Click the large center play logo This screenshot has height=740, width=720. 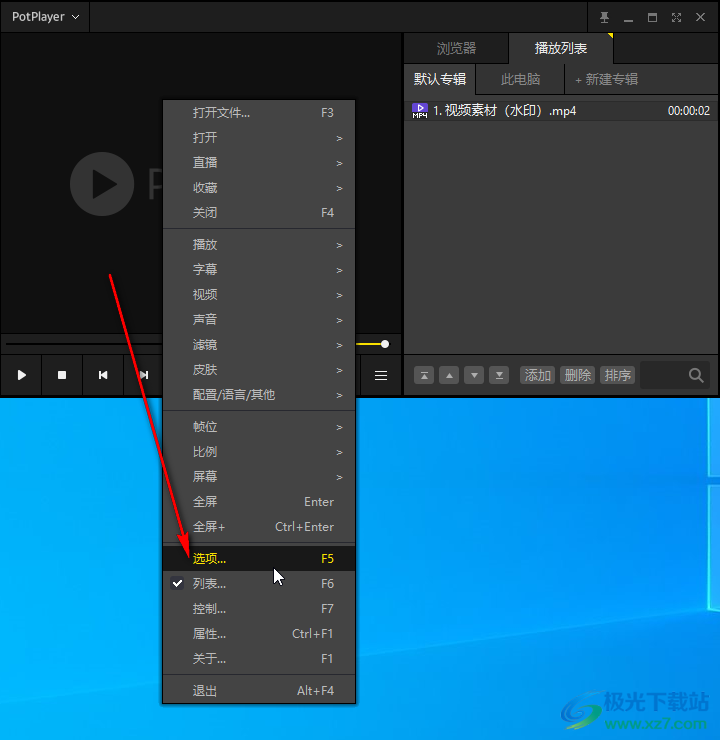pyautogui.click(x=102, y=184)
